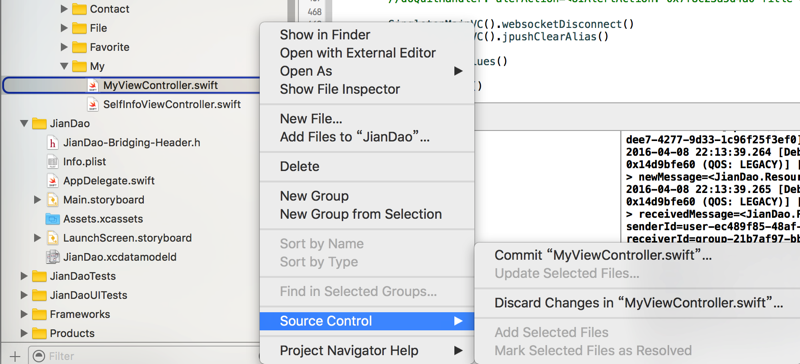Click the JianDao.xcdatamodeld data model icon

point(53,257)
